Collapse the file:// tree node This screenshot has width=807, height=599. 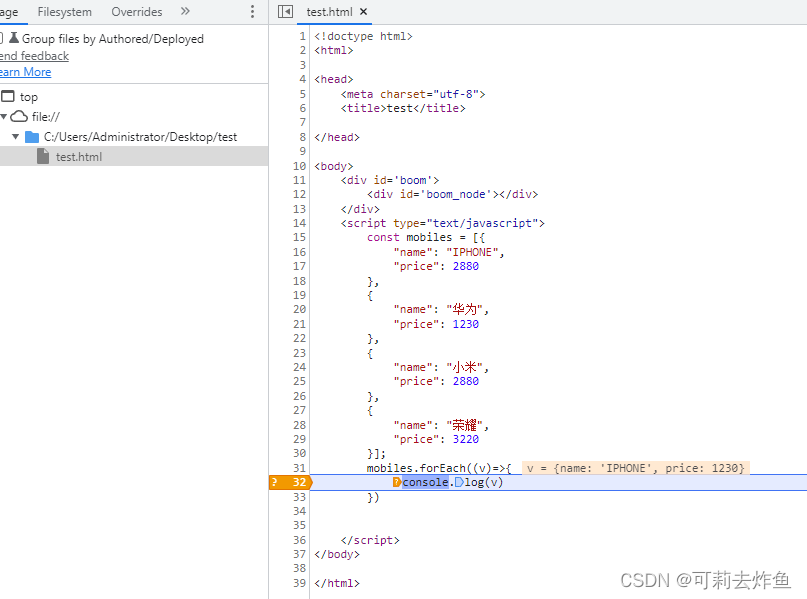tap(4, 117)
